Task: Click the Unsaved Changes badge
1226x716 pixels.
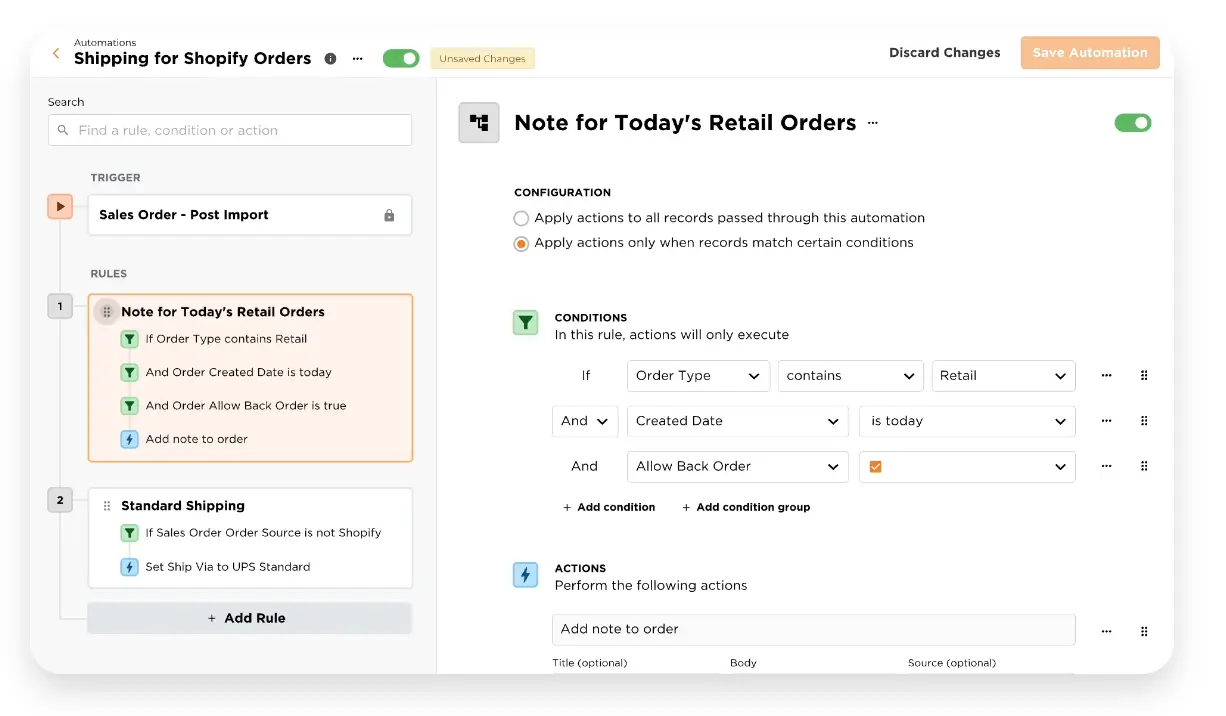Action: [483, 59]
